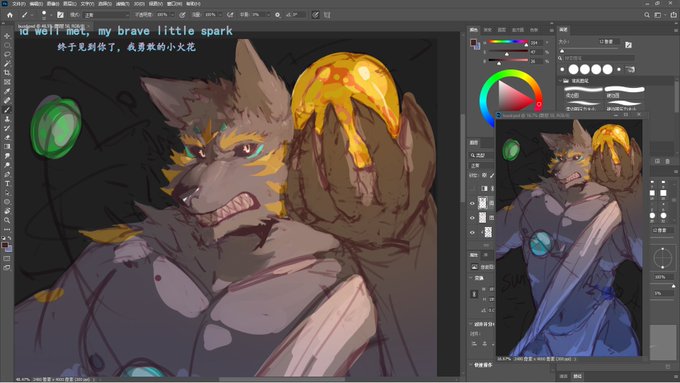Hide the third layer with eye icon
Image resolution: width=680 pixels, height=383 pixels.
[473, 232]
